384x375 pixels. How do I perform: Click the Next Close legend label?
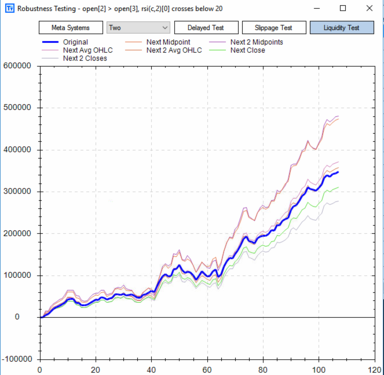coord(248,50)
